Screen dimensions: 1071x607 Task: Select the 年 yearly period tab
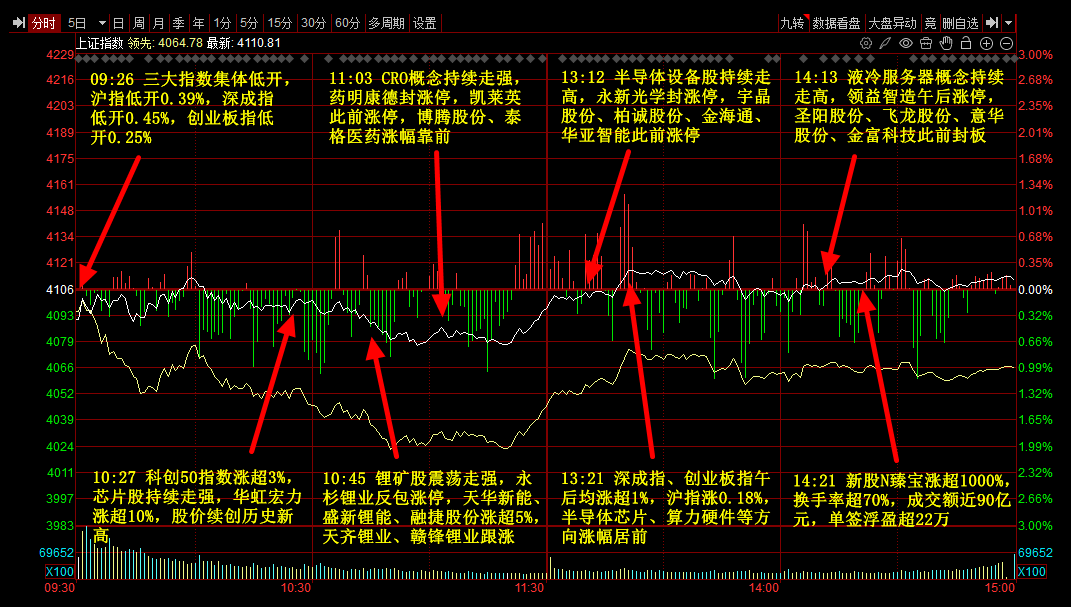[x=198, y=23]
